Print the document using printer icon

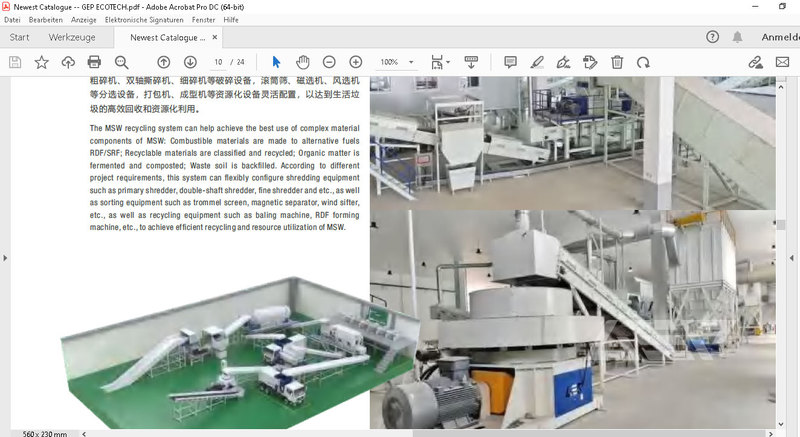coord(94,62)
